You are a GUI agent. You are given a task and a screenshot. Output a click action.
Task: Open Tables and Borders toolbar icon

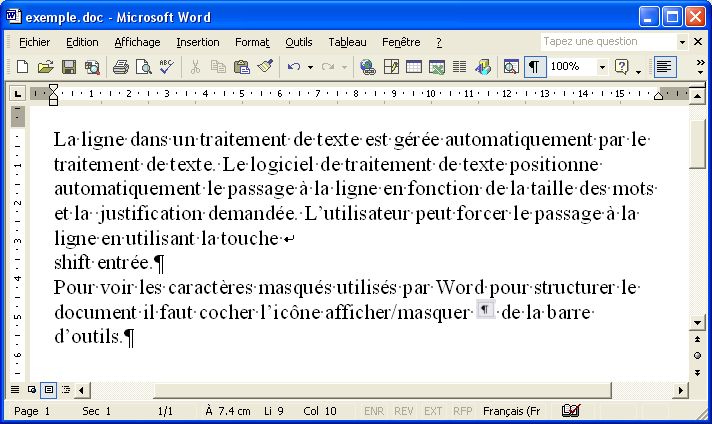pyautogui.click(x=391, y=67)
